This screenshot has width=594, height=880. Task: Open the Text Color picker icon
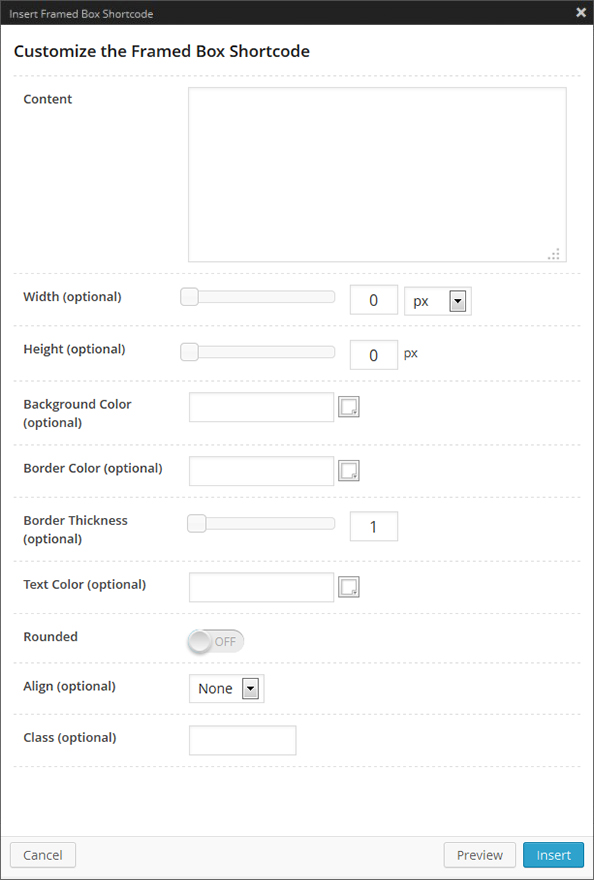348,587
